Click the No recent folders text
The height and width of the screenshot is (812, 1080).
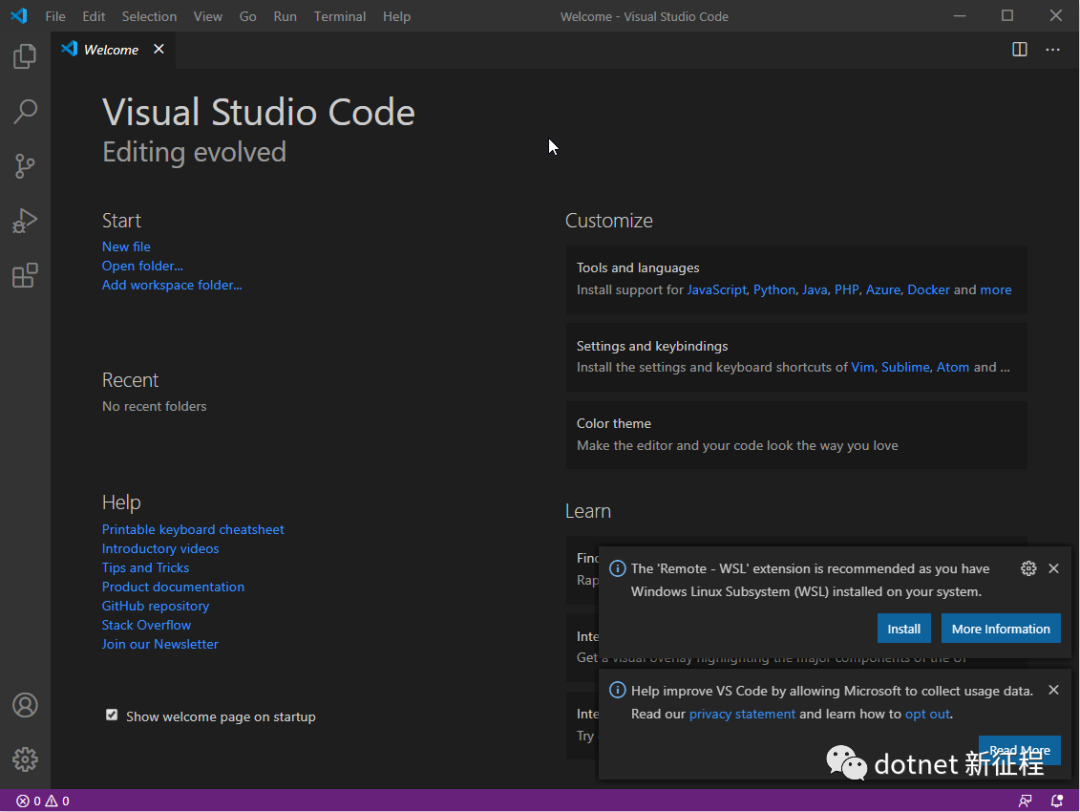click(154, 406)
